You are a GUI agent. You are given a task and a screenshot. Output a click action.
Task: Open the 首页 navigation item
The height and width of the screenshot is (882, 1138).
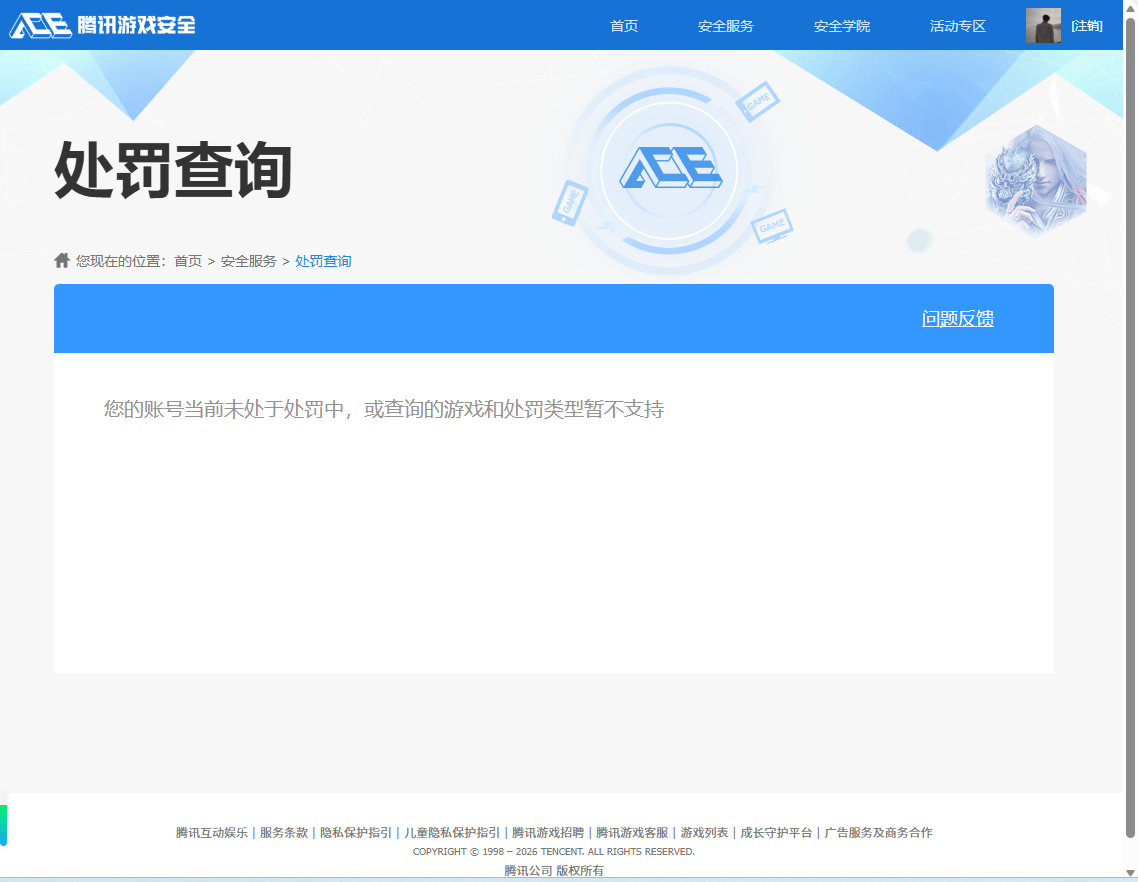point(623,25)
